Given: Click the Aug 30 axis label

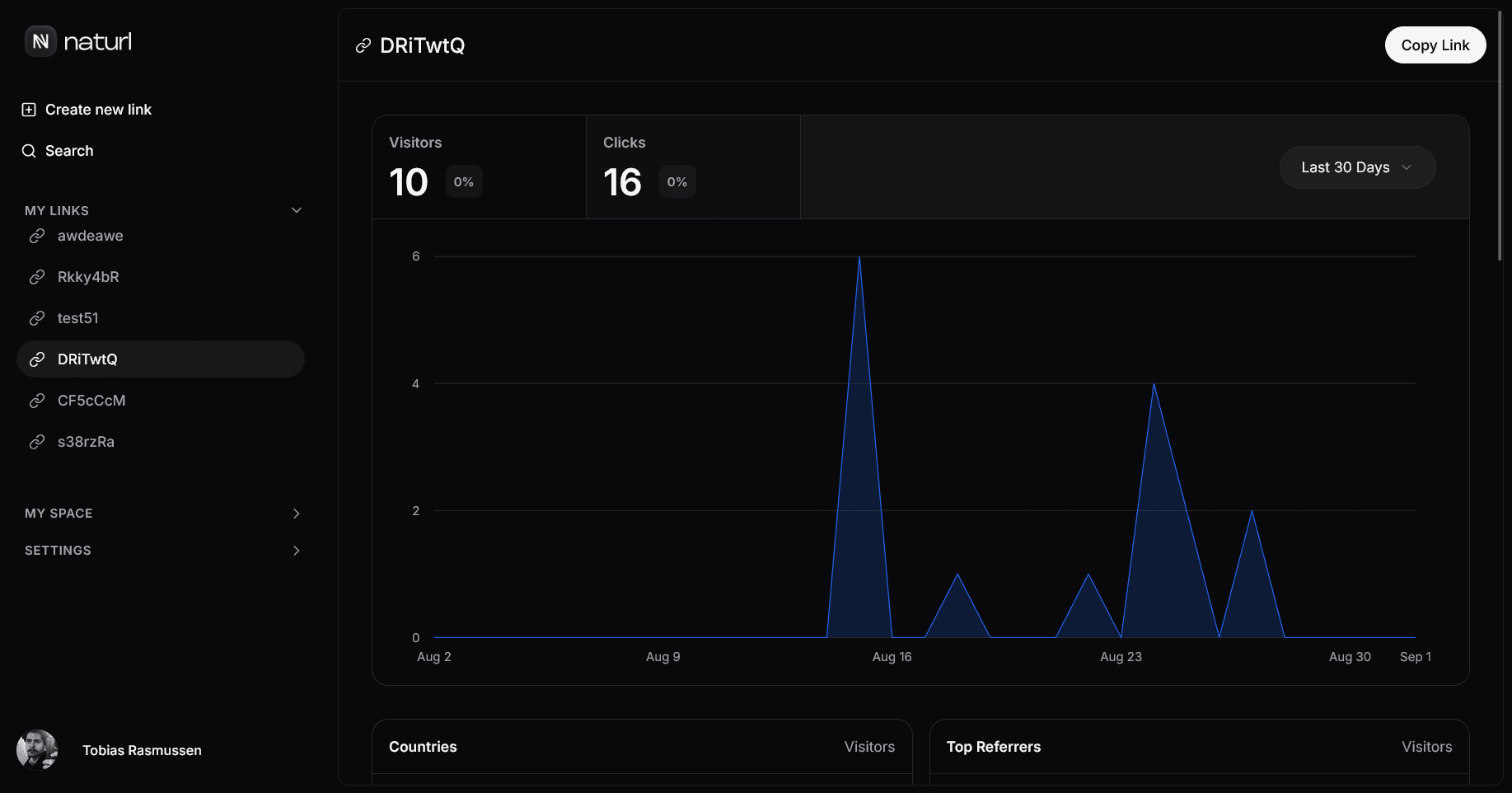Looking at the screenshot, I should point(1350,657).
